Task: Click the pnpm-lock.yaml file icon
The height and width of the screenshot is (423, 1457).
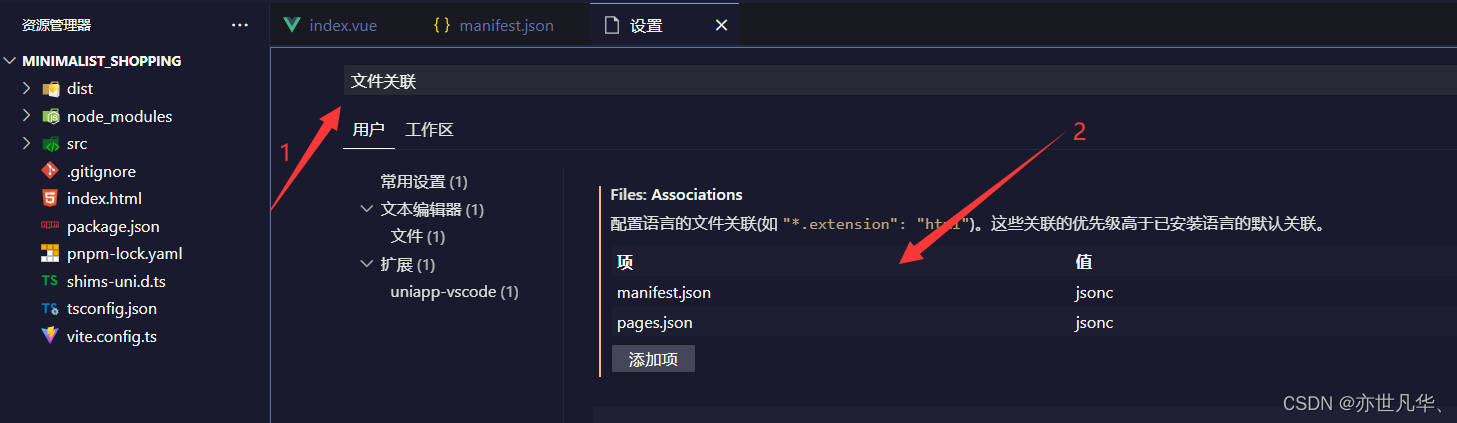Action: tap(50, 254)
